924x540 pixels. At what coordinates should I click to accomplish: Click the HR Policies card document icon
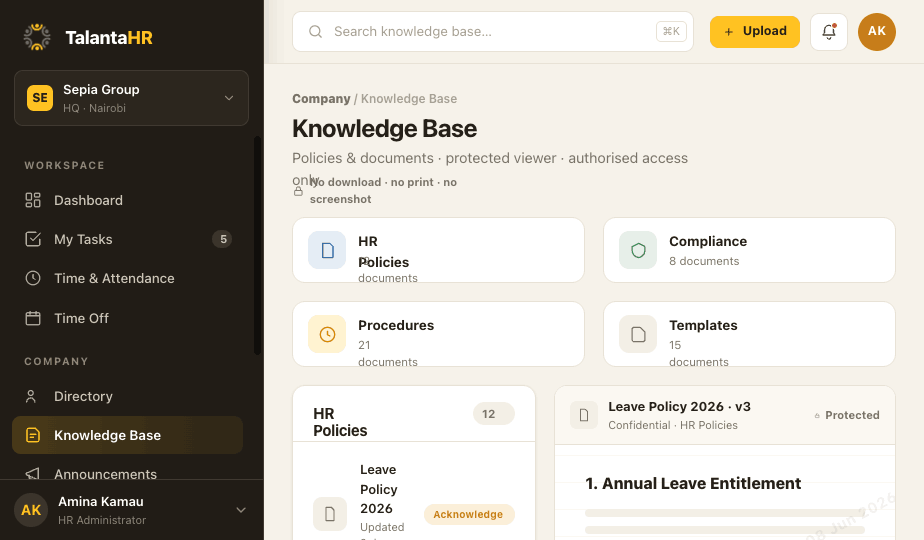click(x=327, y=250)
